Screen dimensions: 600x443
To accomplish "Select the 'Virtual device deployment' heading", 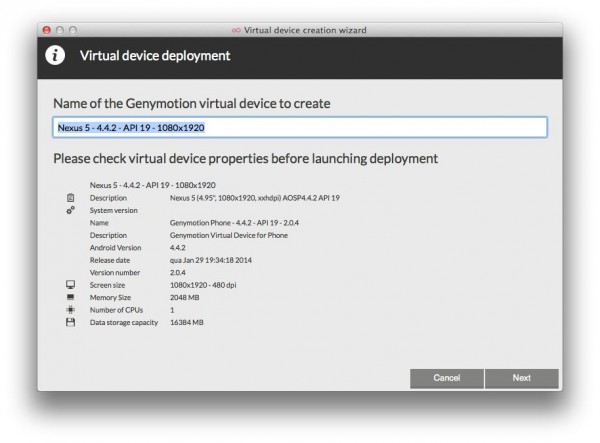I will pyautogui.click(x=155, y=56).
